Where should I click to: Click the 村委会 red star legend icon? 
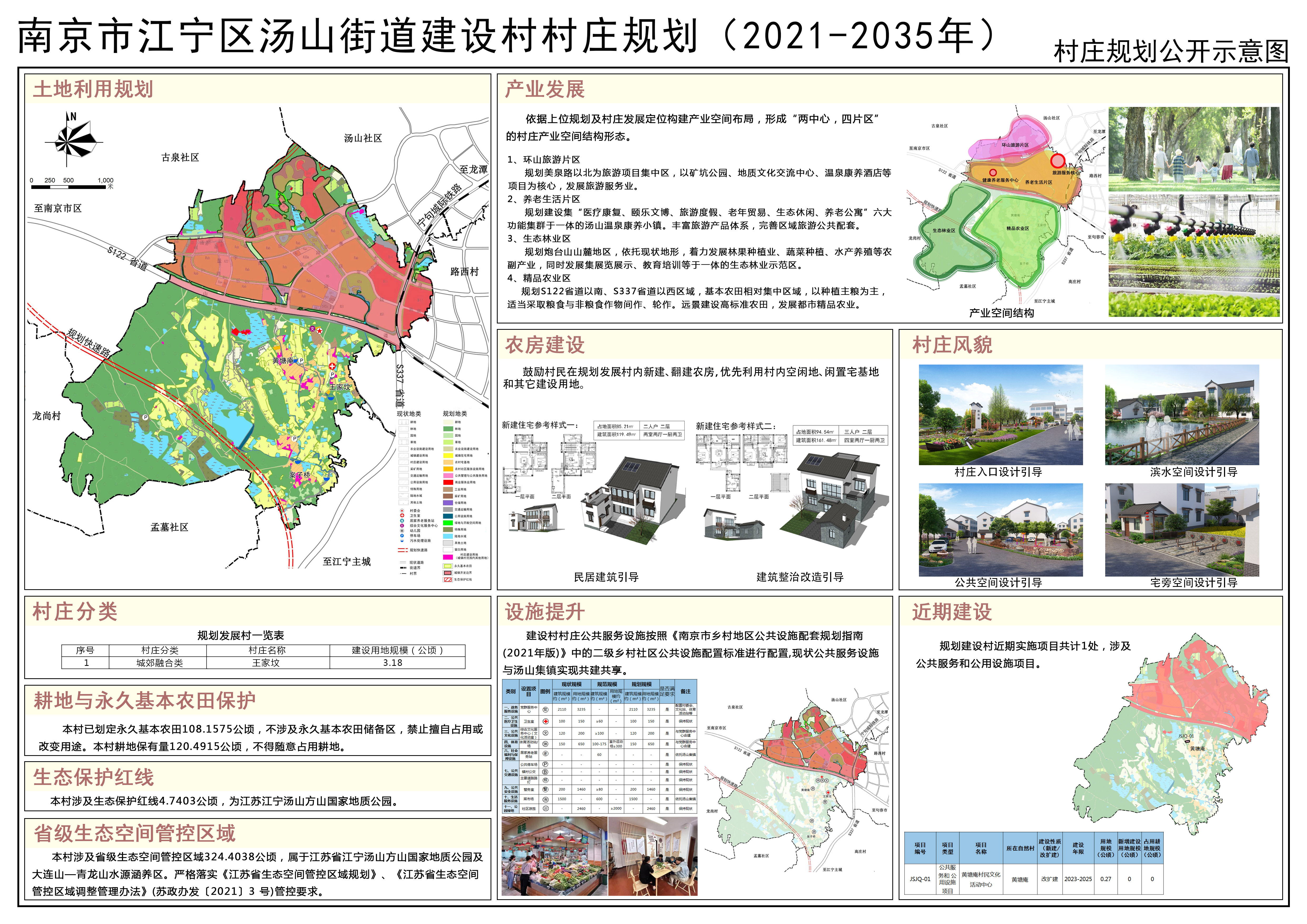(x=403, y=511)
